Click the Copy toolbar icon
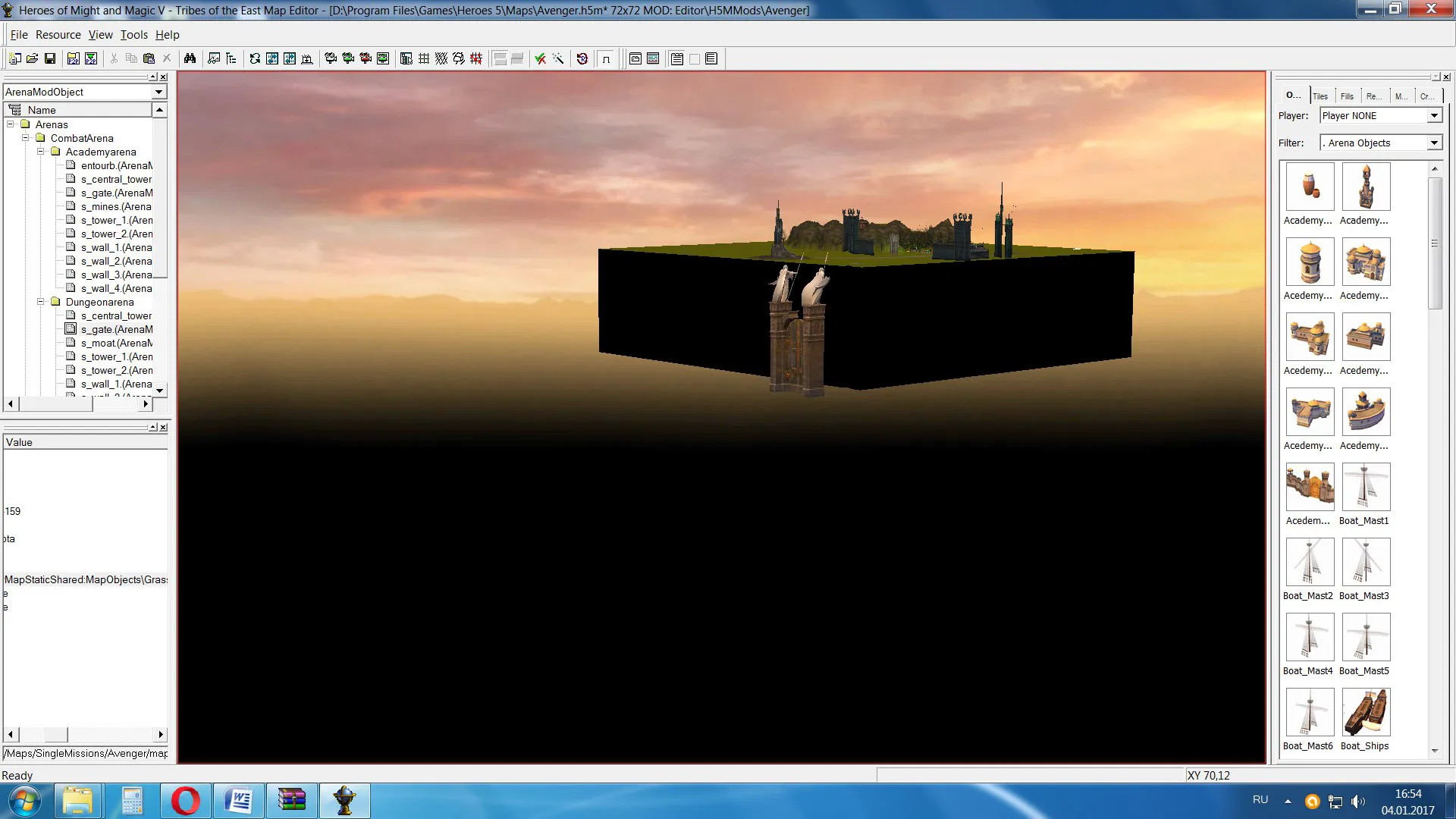Screen dimensions: 1456x819 131,58
